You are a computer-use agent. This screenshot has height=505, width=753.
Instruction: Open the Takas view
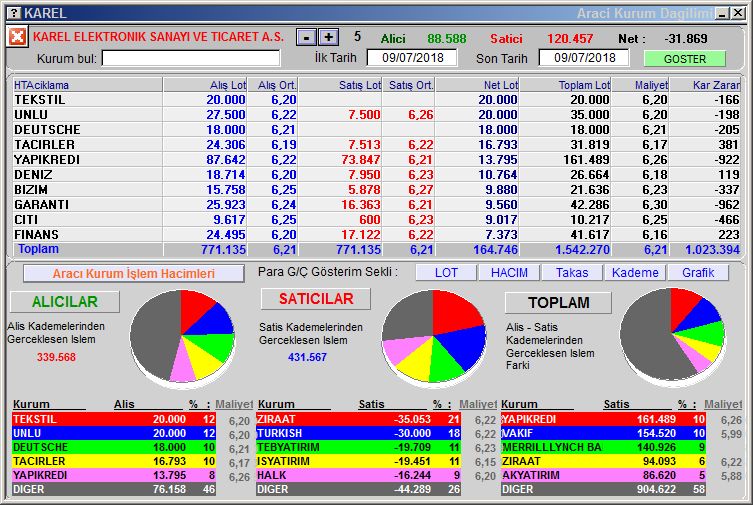tap(572, 273)
